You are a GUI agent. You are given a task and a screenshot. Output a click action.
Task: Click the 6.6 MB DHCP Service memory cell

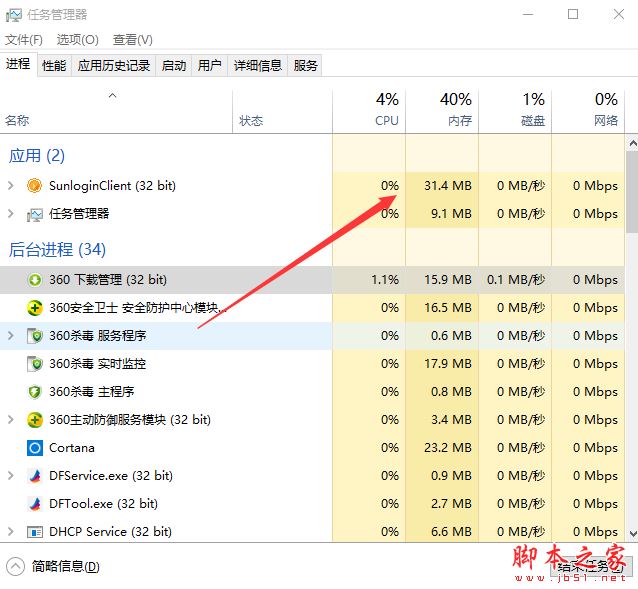pos(451,532)
